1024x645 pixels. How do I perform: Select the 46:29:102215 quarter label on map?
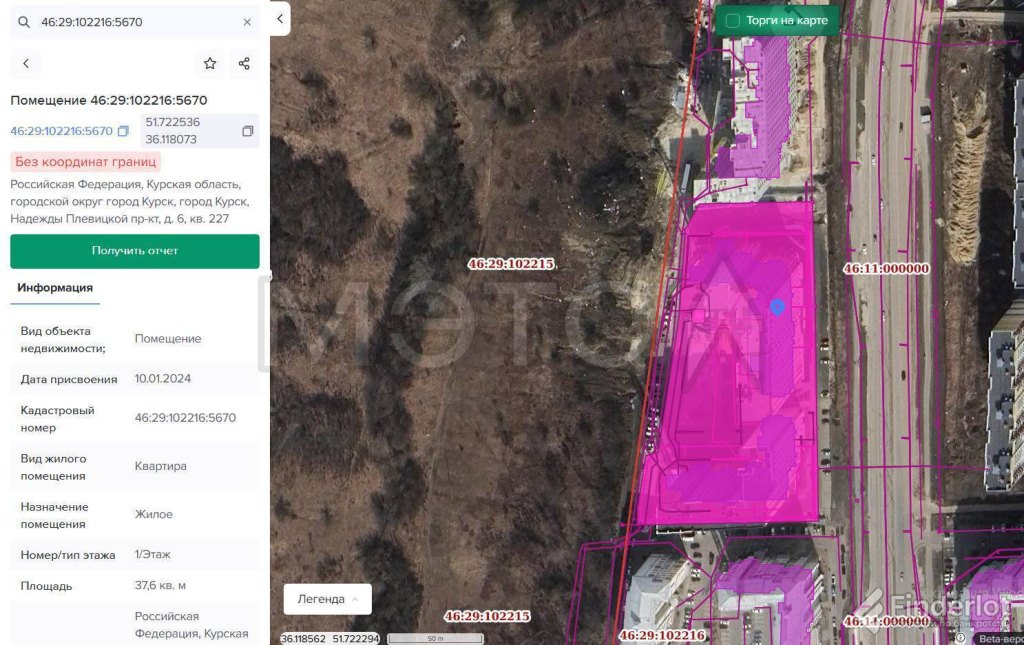[x=510, y=264]
